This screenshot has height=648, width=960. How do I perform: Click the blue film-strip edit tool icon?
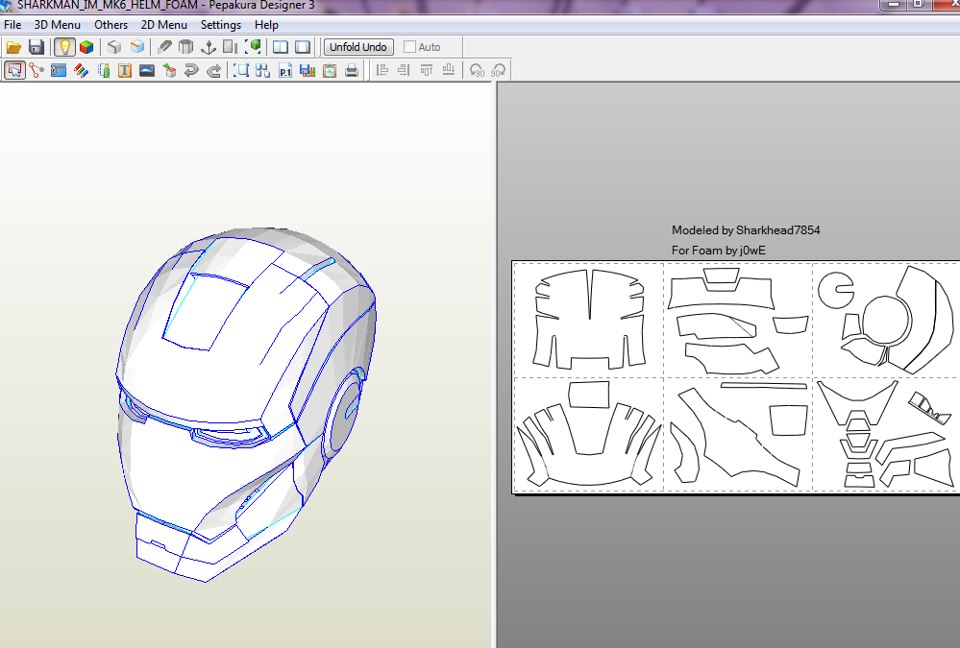point(59,70)
